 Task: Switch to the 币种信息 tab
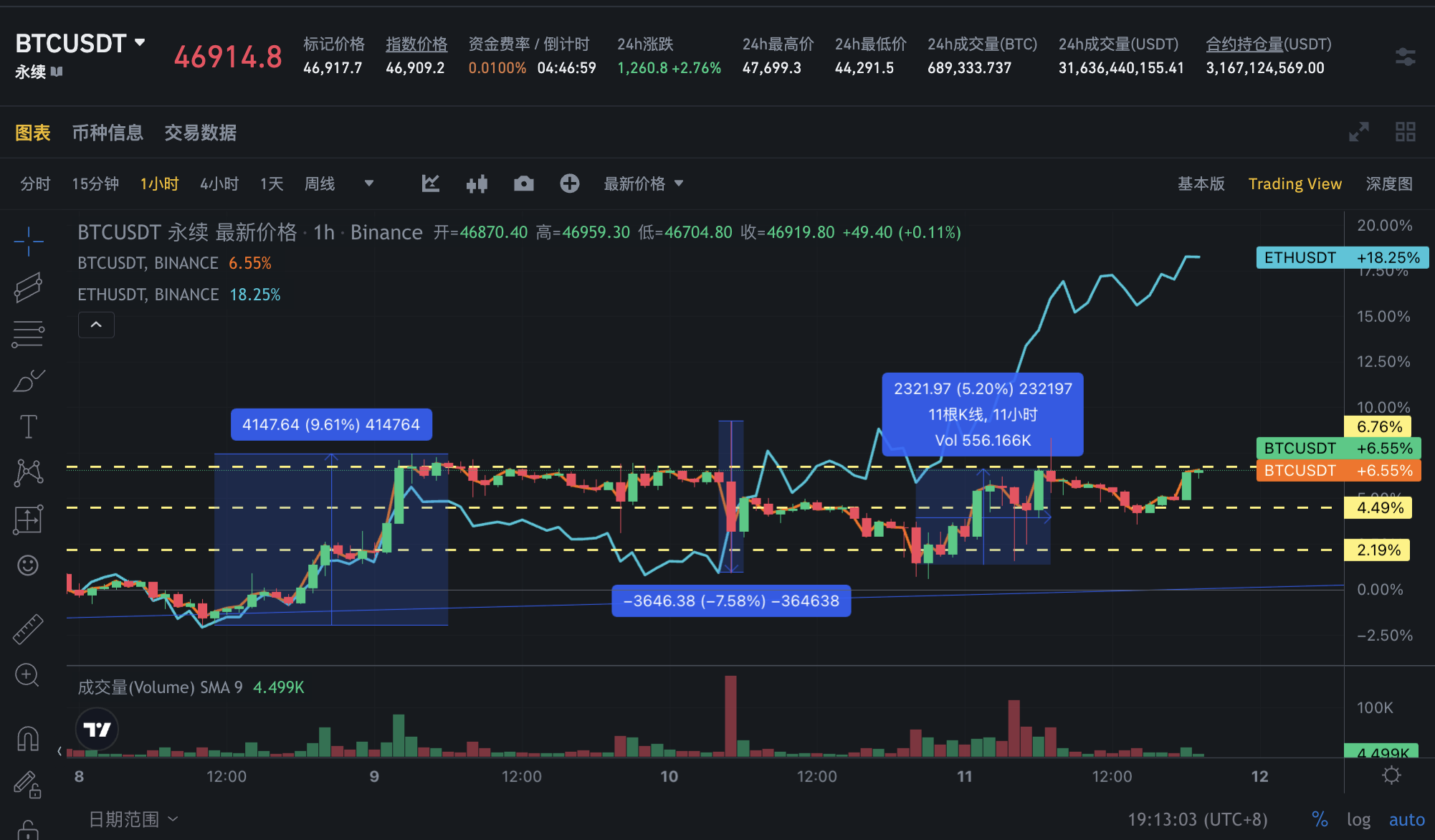click(x=108, y=133)
